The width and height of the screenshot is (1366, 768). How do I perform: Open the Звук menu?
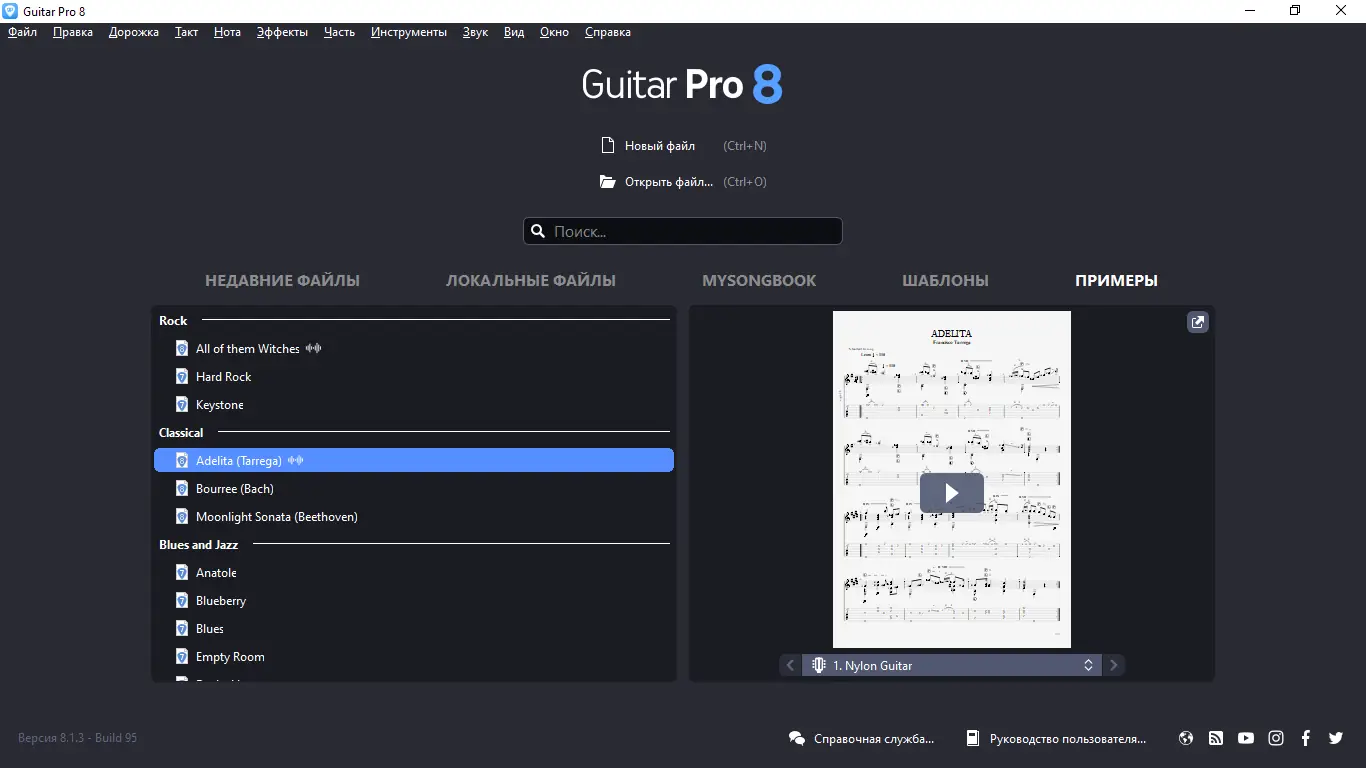click(x=475, y=32)
